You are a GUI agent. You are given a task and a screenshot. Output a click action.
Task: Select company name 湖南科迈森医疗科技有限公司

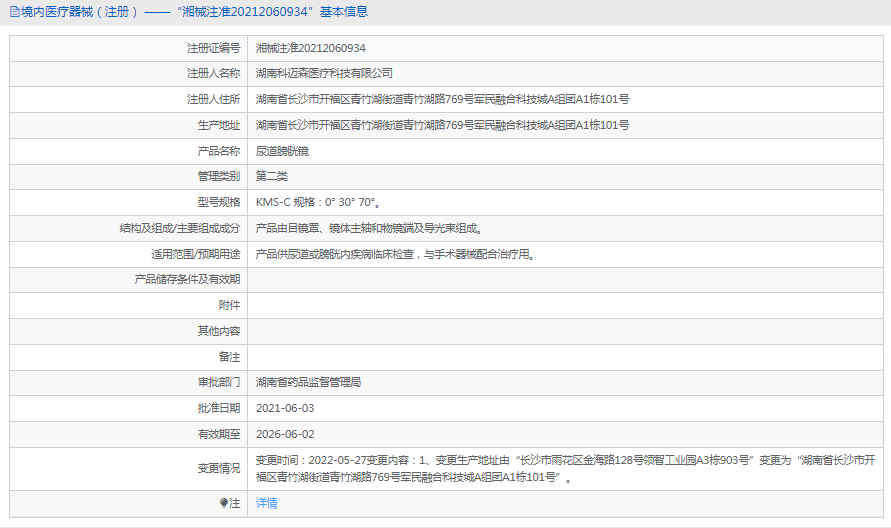[x=324, y=73]
